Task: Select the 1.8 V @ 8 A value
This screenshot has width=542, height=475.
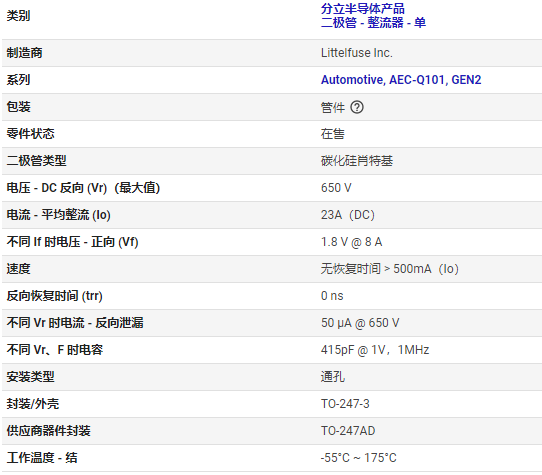Action: coord(352,242)
